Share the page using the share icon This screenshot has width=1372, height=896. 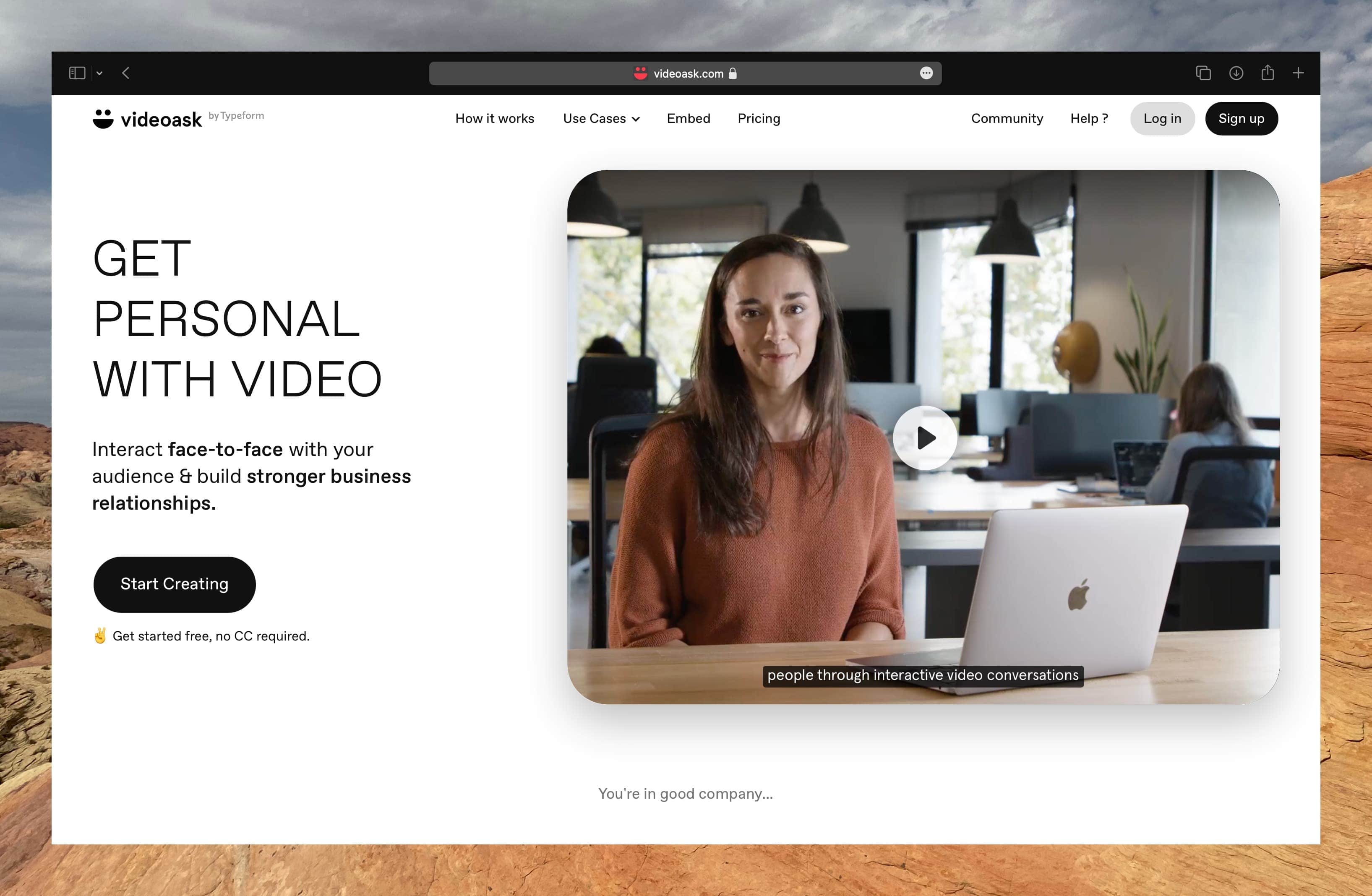click(1268, 73)
